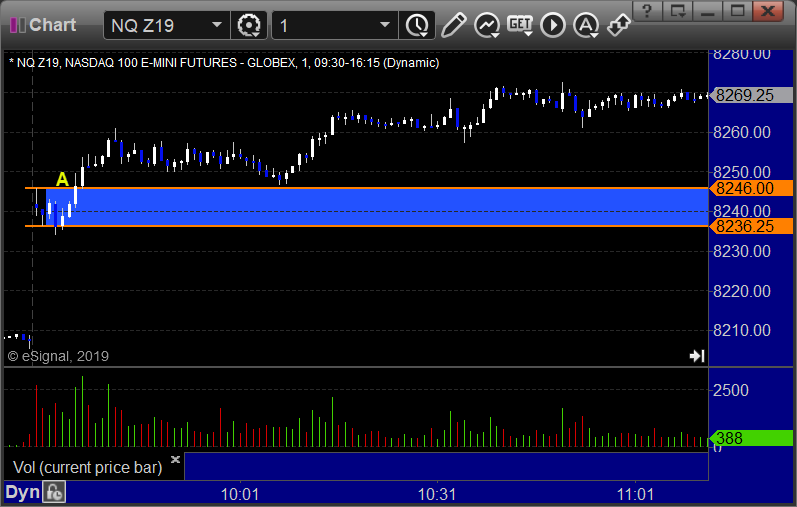Expand the NQ Z19 symbol dropdown
Screen dimensions: 797x507
pos(217,25)
